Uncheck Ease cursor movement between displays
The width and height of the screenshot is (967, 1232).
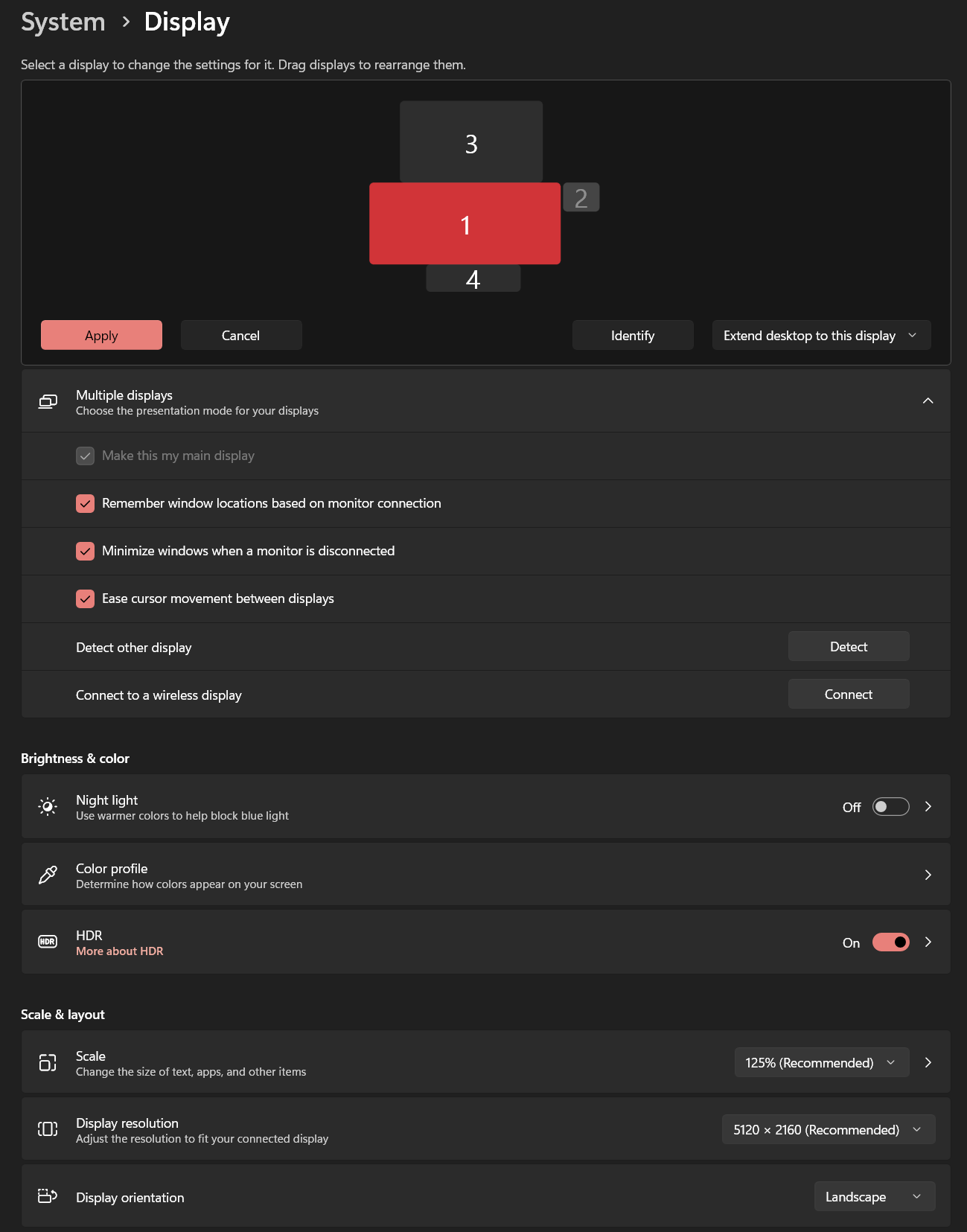click(x=85, y=599)
